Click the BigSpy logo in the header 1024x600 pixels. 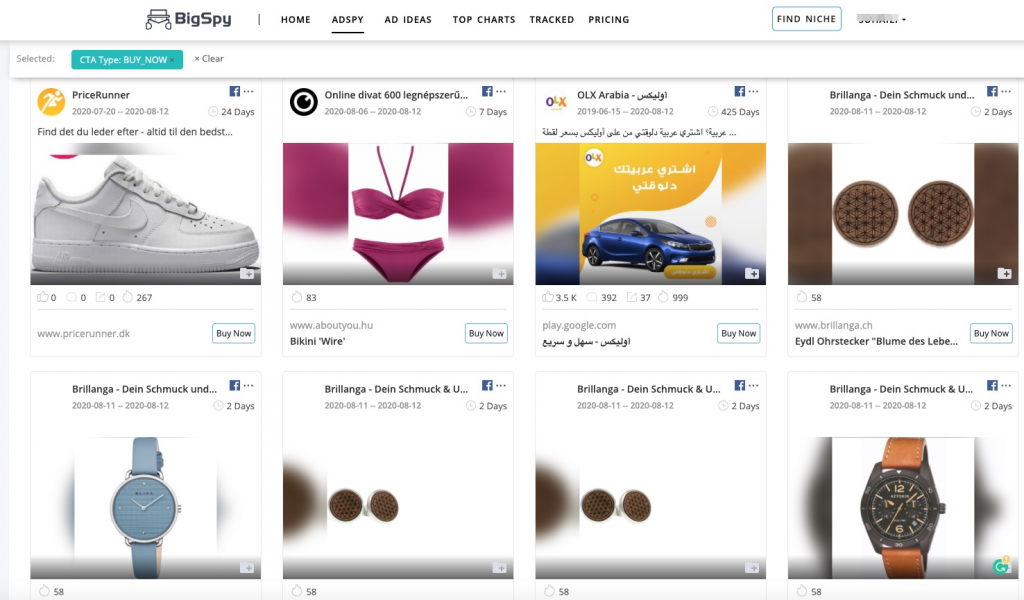tap(191, 18)
